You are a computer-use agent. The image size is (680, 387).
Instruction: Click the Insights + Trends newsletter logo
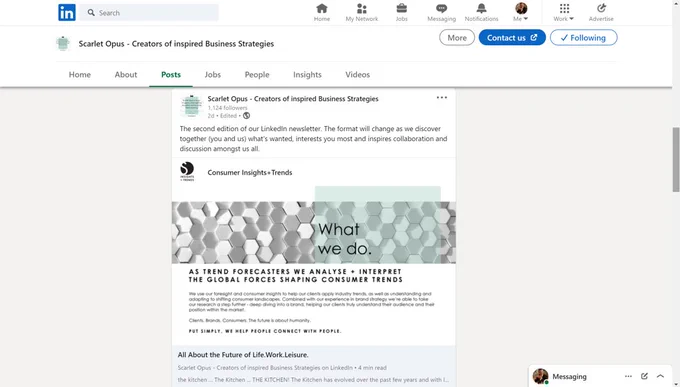(187, 172)
